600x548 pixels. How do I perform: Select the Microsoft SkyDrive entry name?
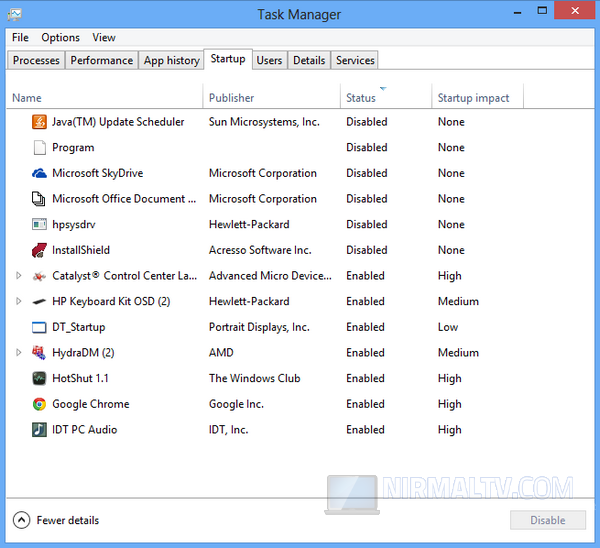click(x=98, y=173)
